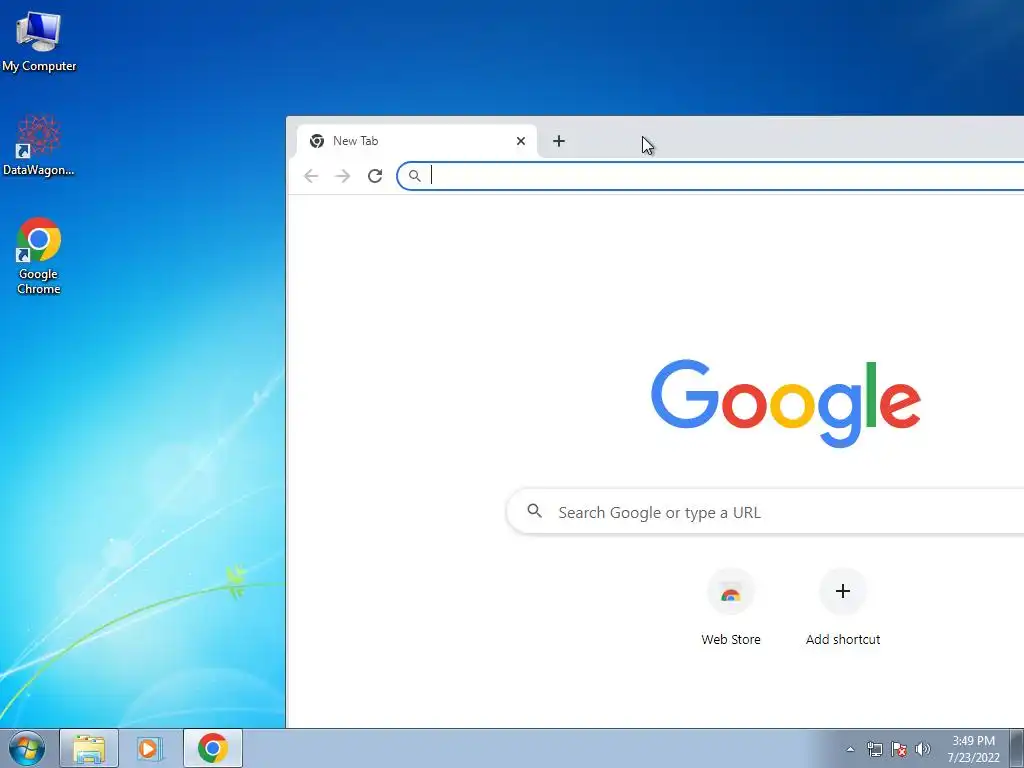The width and height of the screenshot is (1024, 768).
Task: Select the New Tab tab
Action: [x=417, y=141]
